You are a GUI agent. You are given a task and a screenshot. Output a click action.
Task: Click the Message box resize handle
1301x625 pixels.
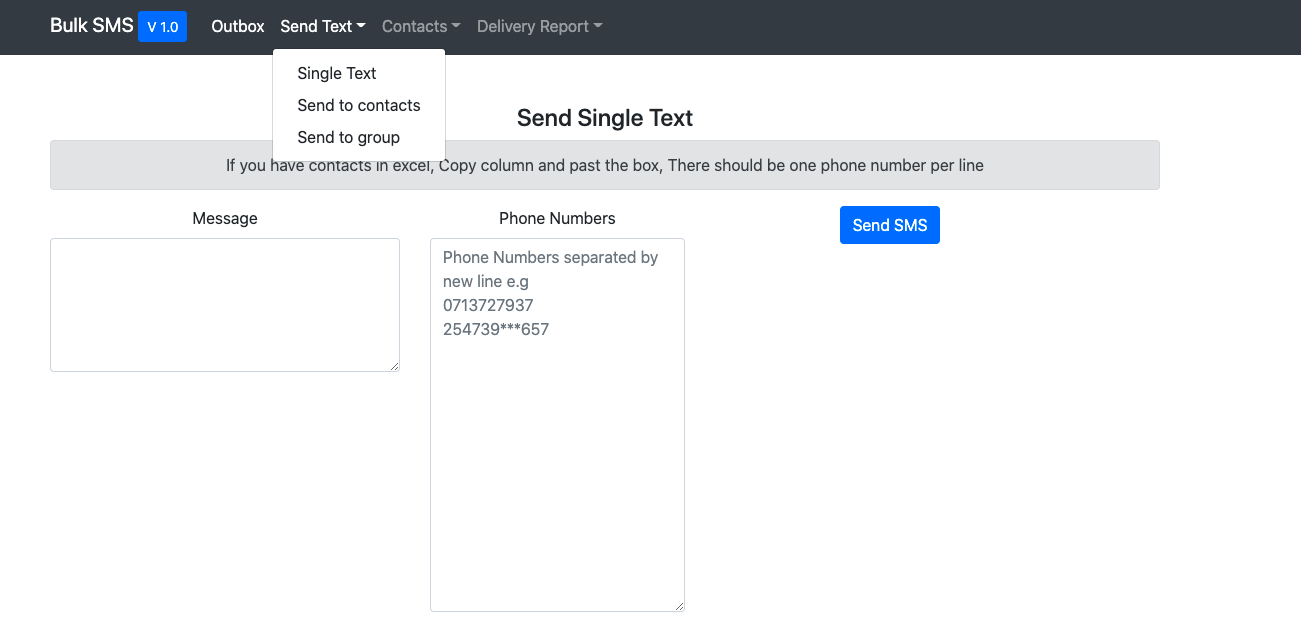(394, 366)
